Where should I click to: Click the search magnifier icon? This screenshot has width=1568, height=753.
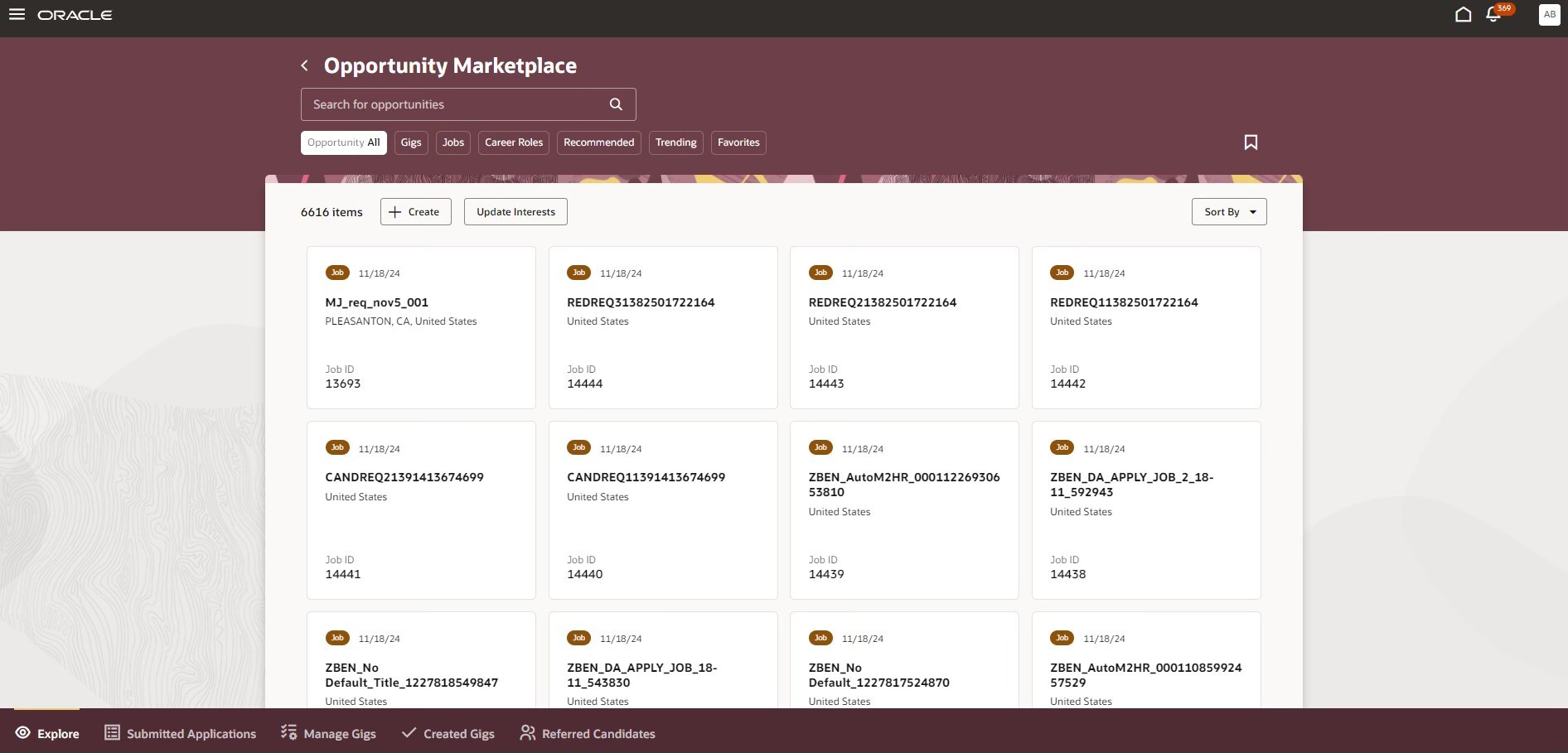click(x=616, y=104)
